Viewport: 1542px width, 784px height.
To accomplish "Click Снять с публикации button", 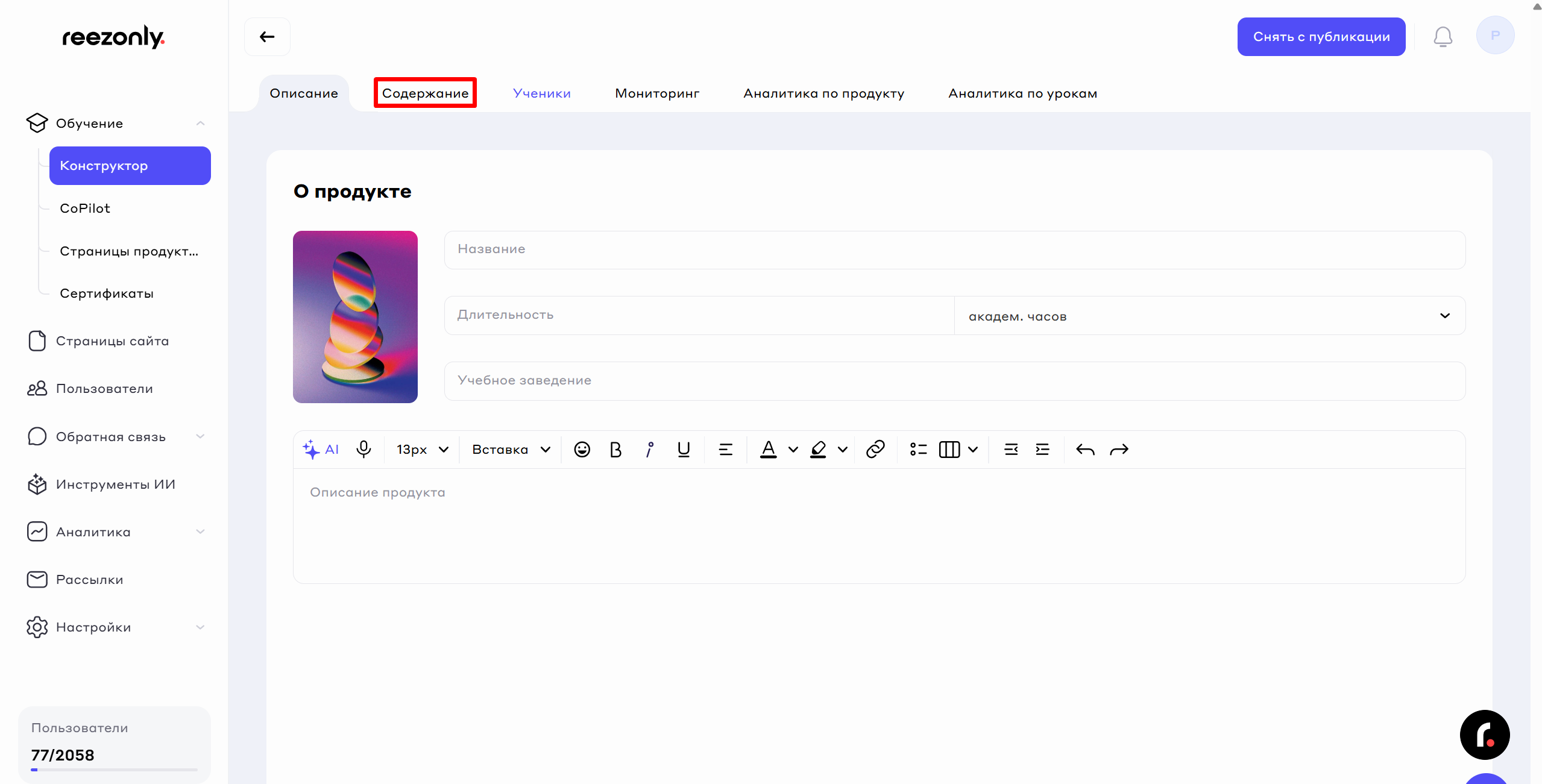I will pyautogui.click(x=1321, y=37).
